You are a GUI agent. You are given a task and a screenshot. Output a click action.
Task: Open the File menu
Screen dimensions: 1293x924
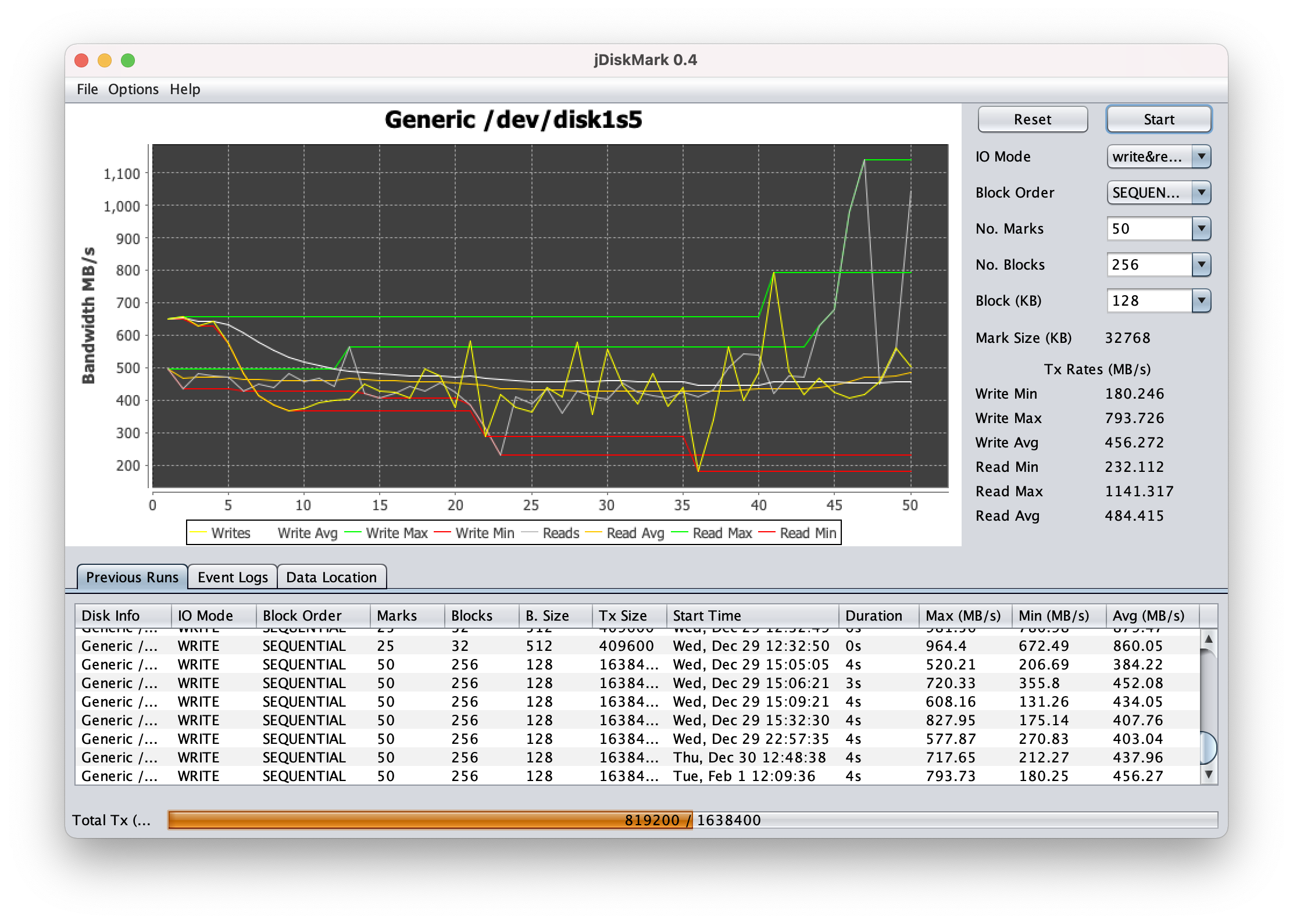pyautogui.click(x=87, y=89)
